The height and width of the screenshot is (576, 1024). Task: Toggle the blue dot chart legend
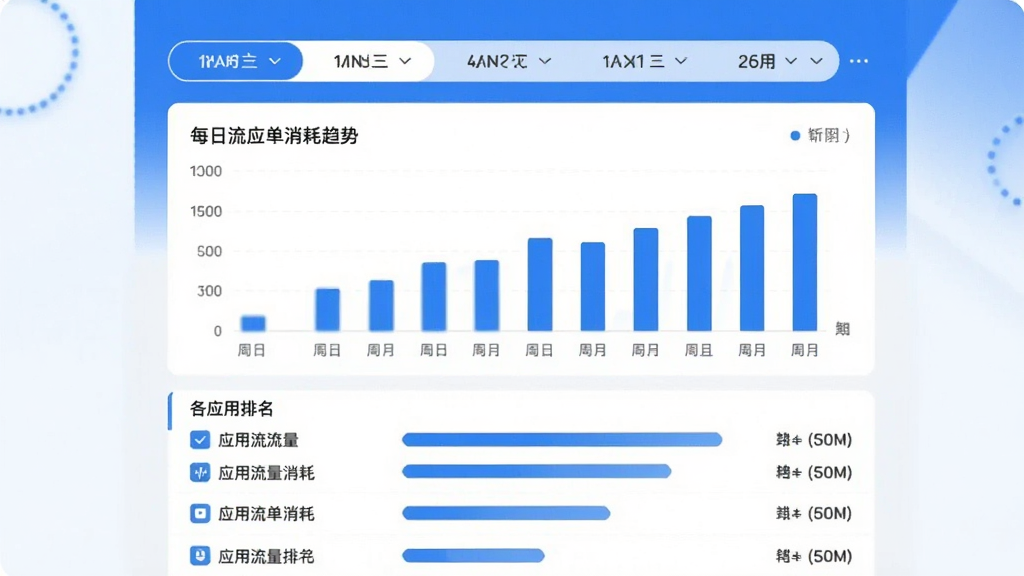(820, 136)
